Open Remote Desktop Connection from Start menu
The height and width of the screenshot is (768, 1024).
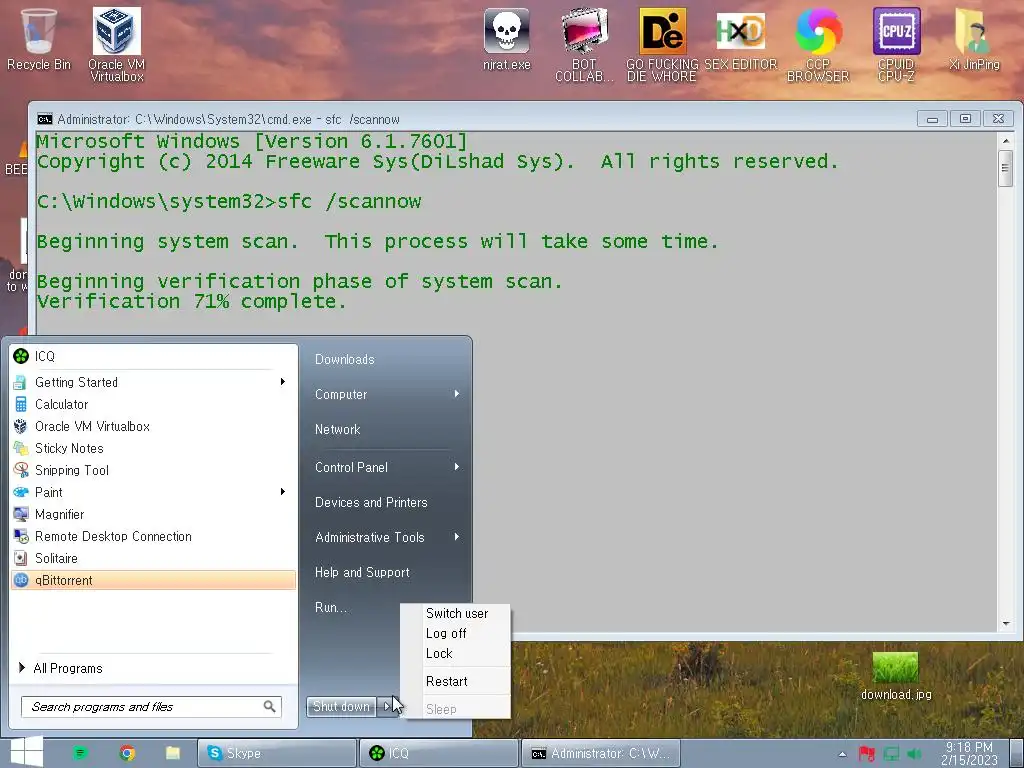pos(153,536)
